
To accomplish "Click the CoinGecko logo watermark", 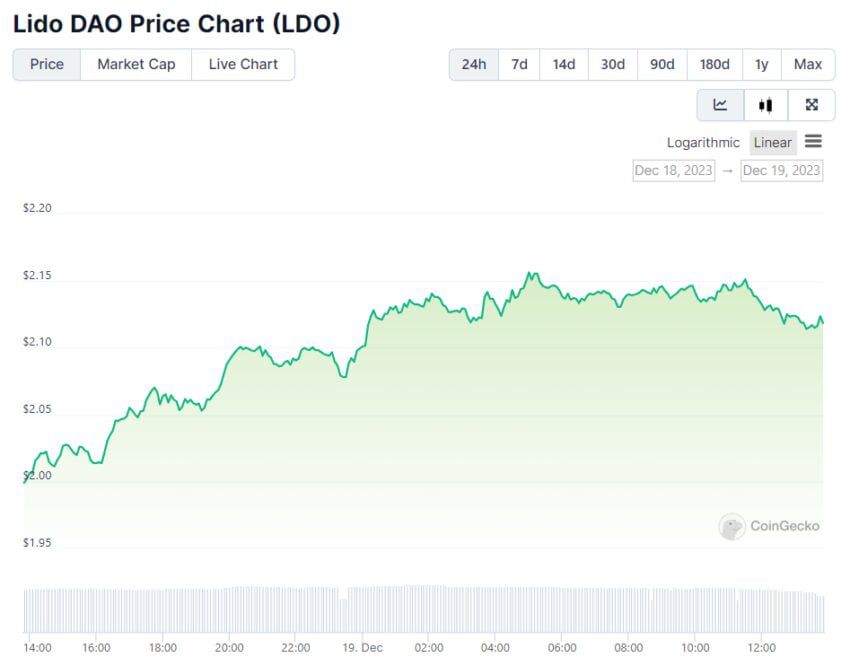I will pos(769,526).
